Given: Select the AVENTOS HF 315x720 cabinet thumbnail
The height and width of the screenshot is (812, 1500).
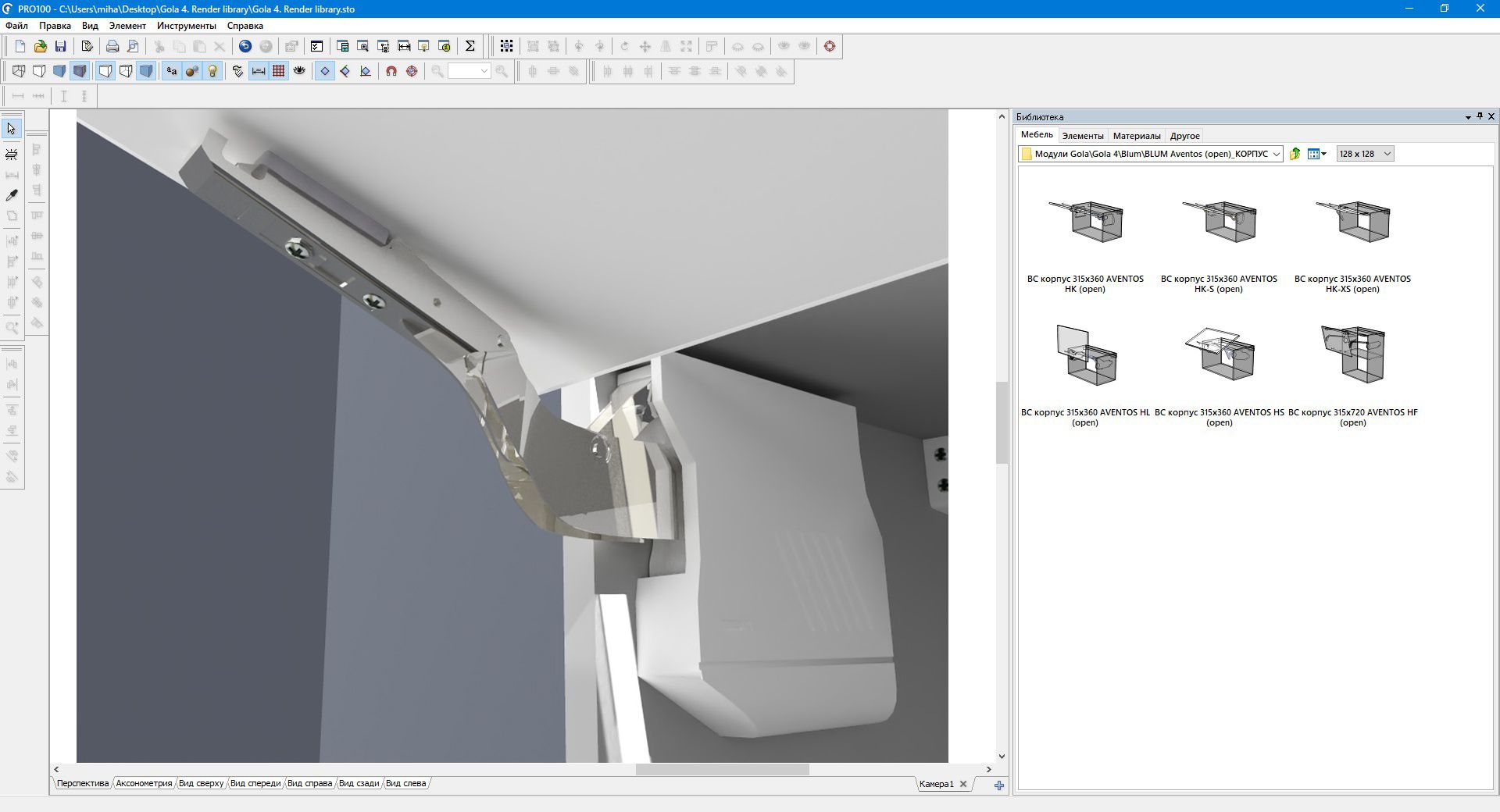Looking at the screenshot, I should tap(1352, 355).
